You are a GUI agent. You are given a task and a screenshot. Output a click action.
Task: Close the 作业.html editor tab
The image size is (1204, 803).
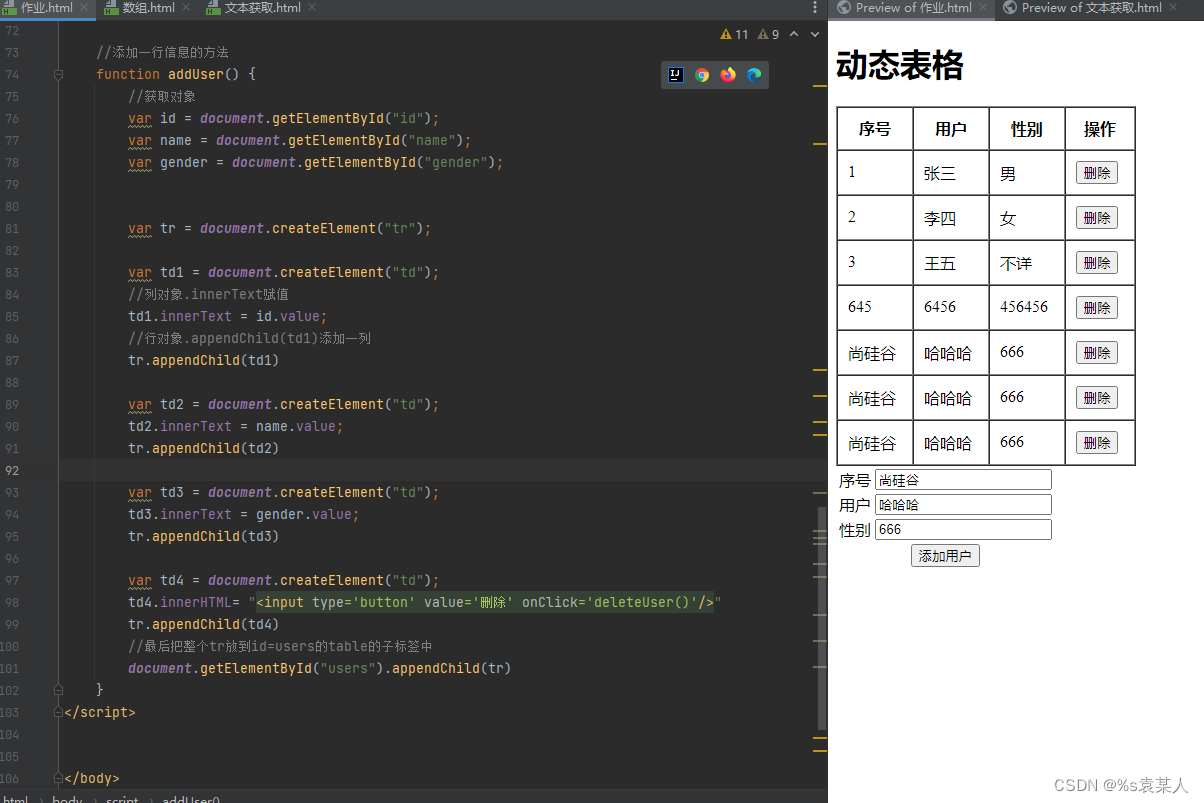point(83,8)
